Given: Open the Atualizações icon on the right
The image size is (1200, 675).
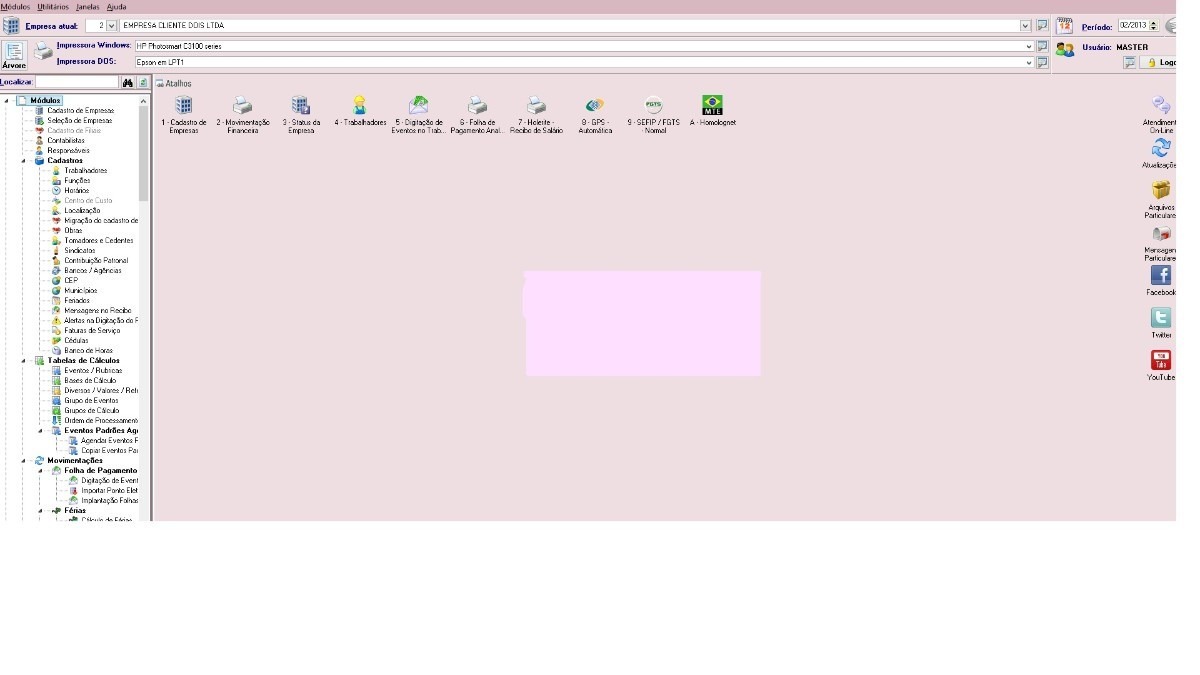Looking at the screenshot, I should tap(1160, 148).
